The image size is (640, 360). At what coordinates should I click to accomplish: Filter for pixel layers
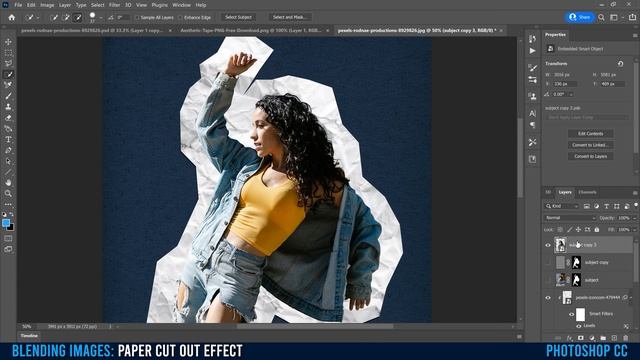[587, 206]
